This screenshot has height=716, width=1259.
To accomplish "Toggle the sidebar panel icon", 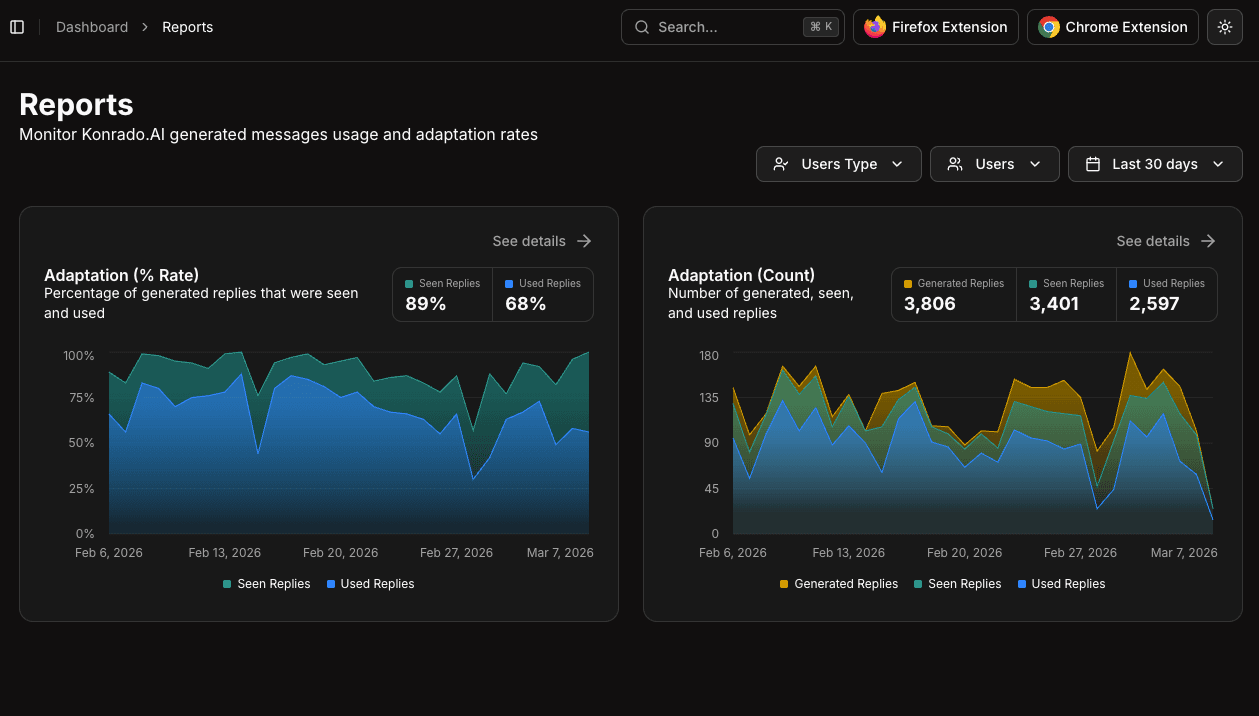I will pos(17,27).
